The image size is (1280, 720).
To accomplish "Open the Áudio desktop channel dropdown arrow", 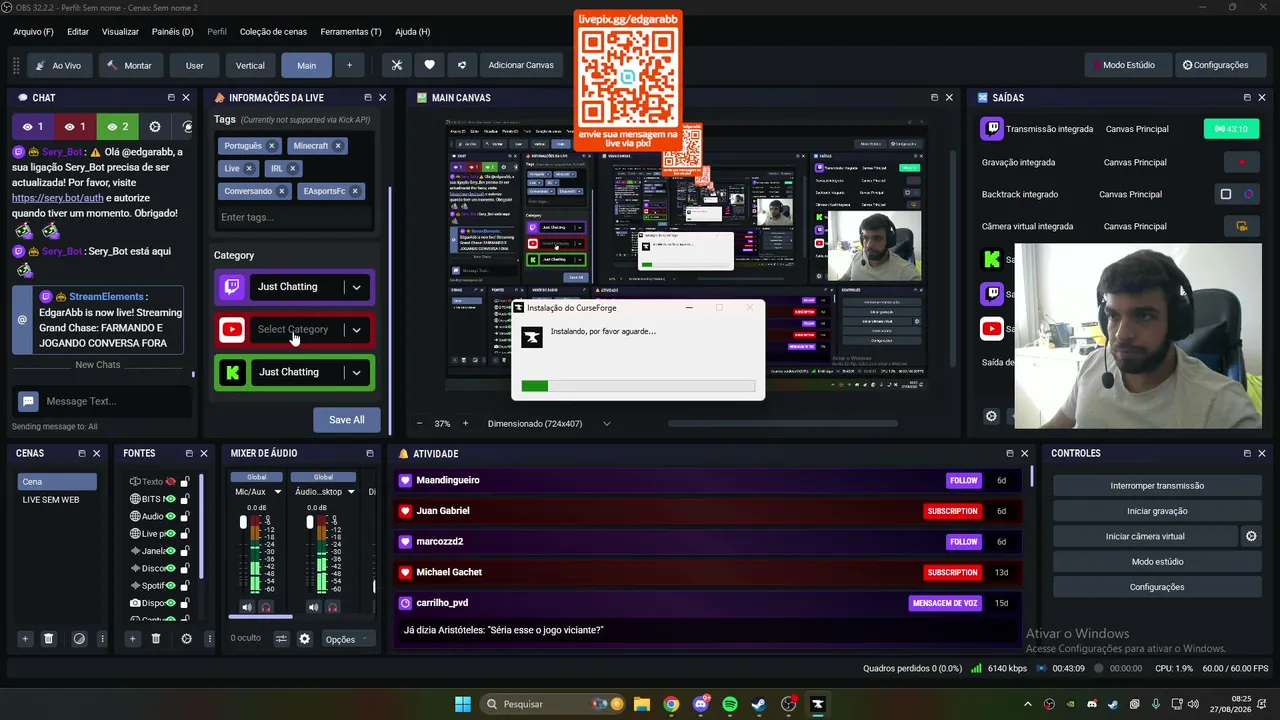I will tap(351, 492).
